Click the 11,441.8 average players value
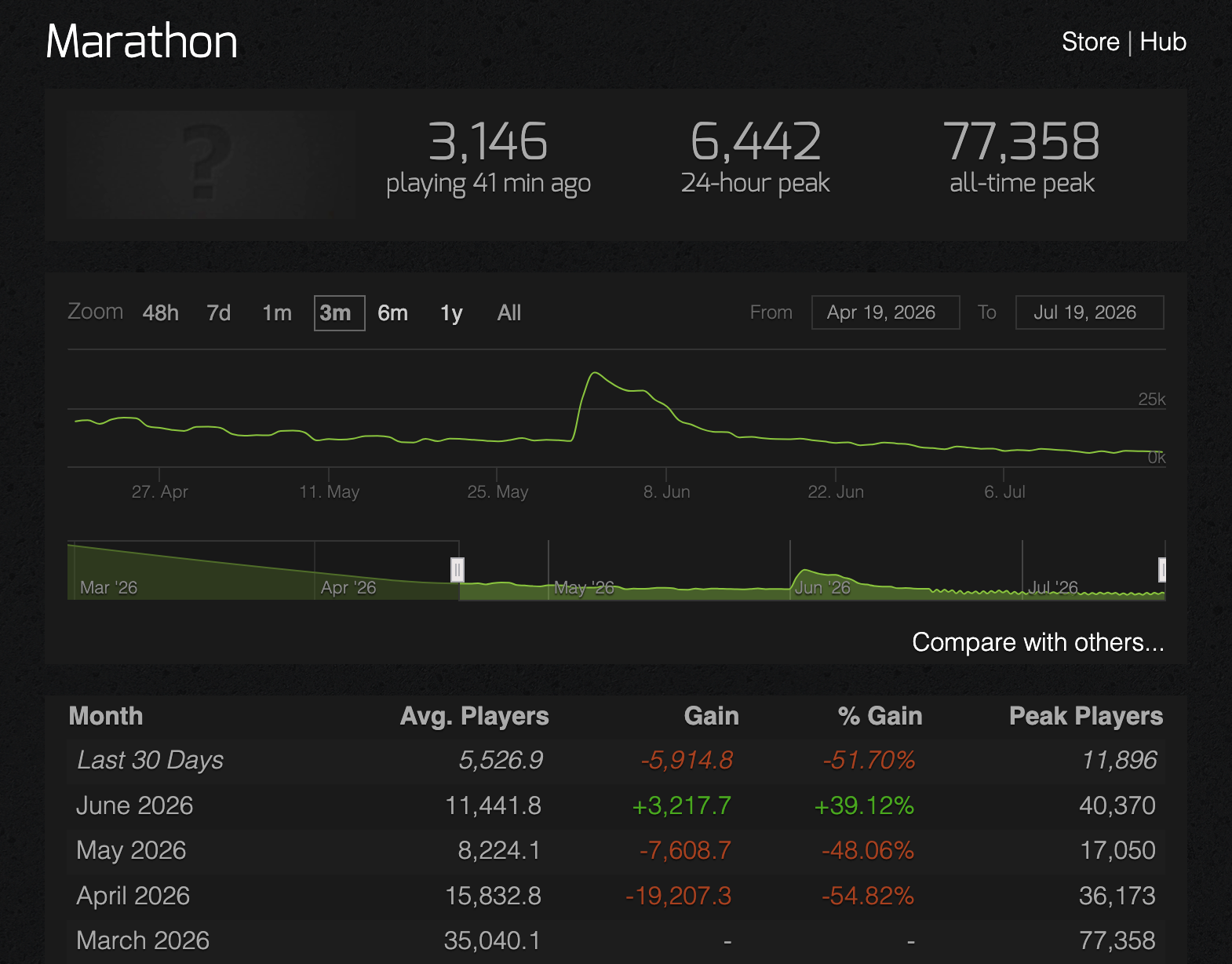This screenshot has width=1232, height=964. [494, 805]
